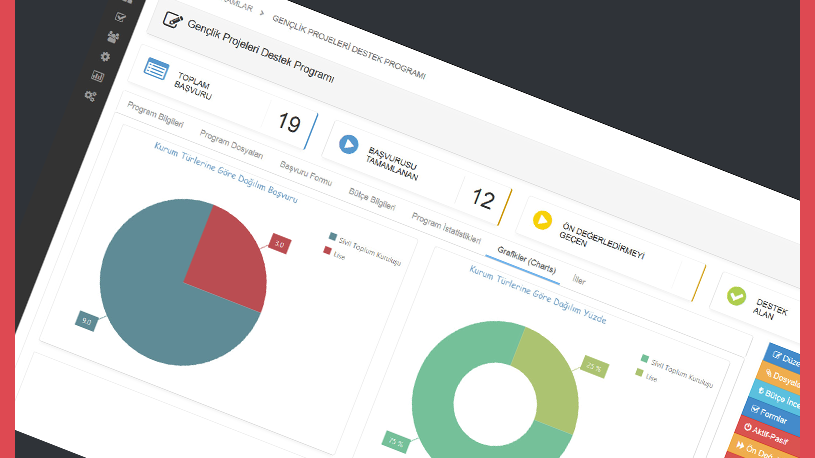This screenshot has width=815, height=458.
Task: Toggle Lise legend in Başvuru pie chart
Action: [334, 254]
